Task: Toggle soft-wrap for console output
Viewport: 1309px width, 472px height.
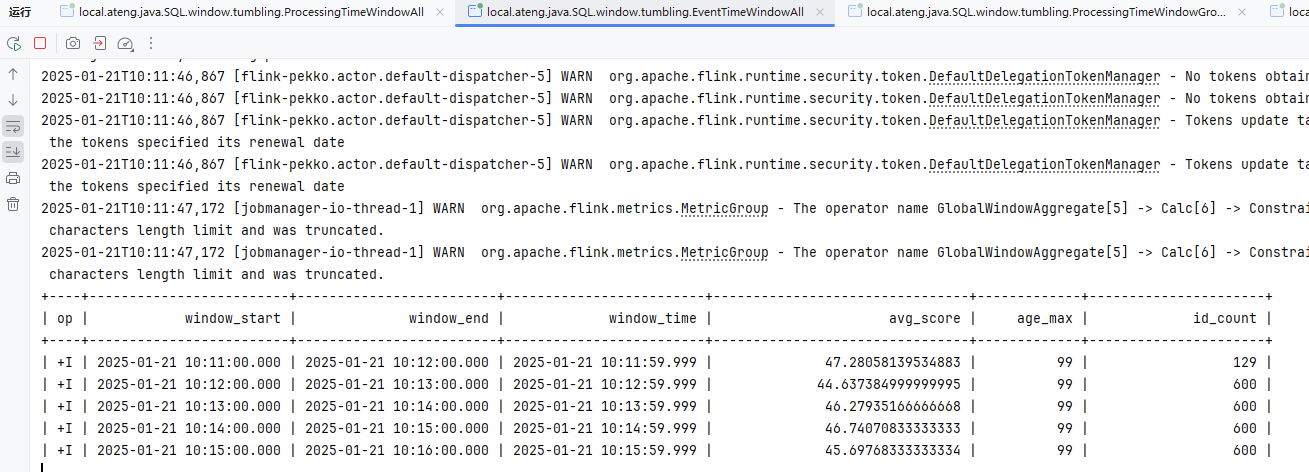Action: pos(13,126)
